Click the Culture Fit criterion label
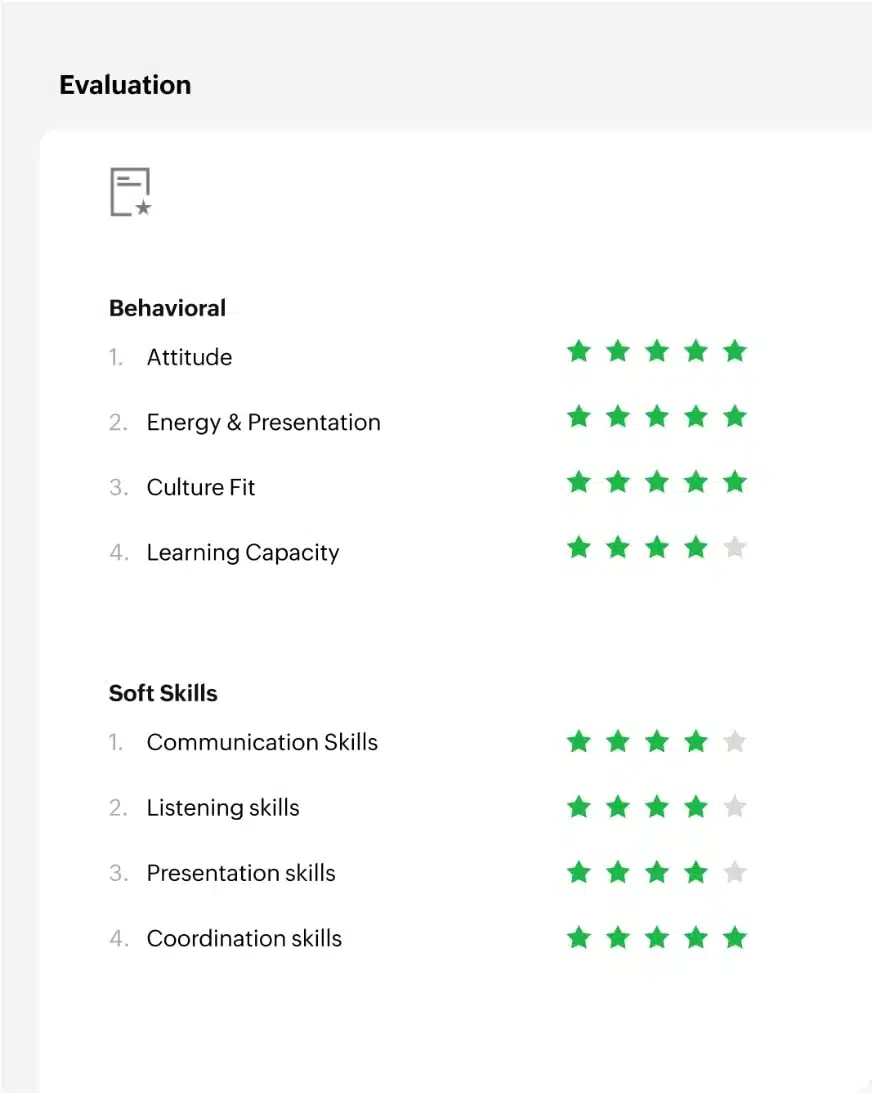This screenshot has width=872, height=1093. (201, 488)
